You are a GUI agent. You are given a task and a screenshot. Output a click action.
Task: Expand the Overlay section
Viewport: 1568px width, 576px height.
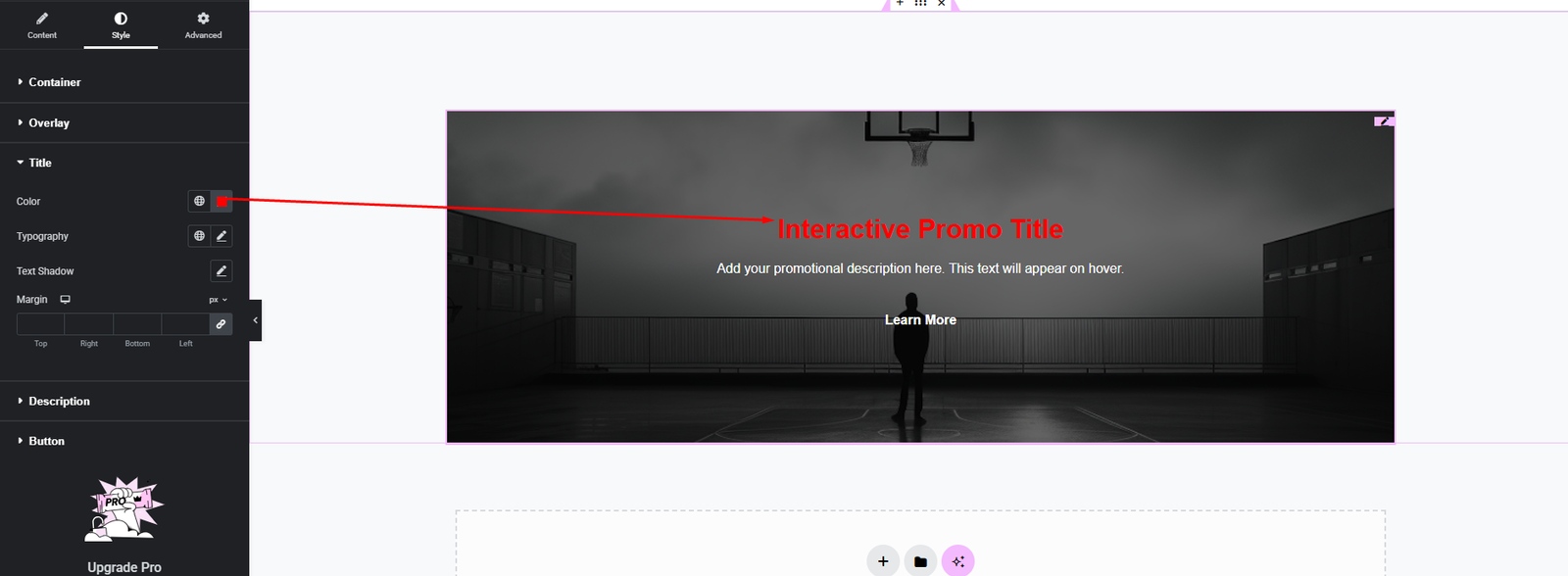[x=49, y=123]
